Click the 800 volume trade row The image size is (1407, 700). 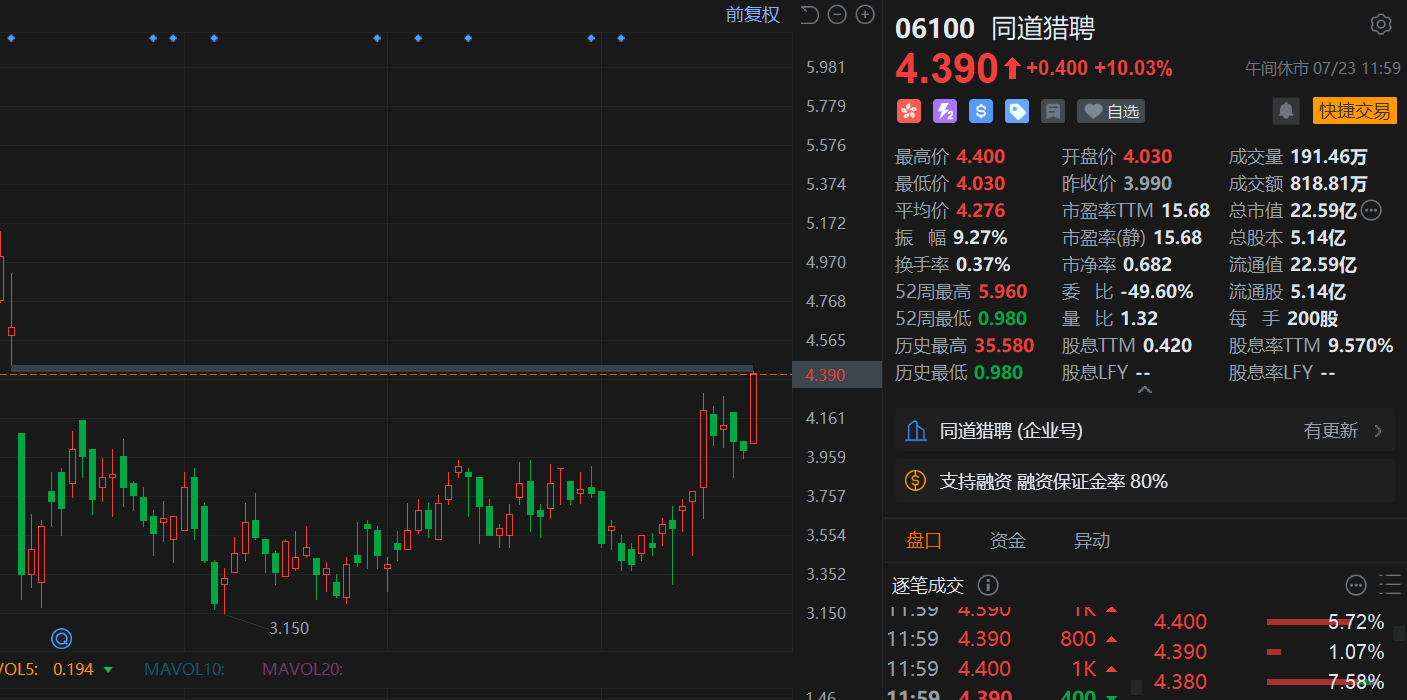pos(1003,639)
